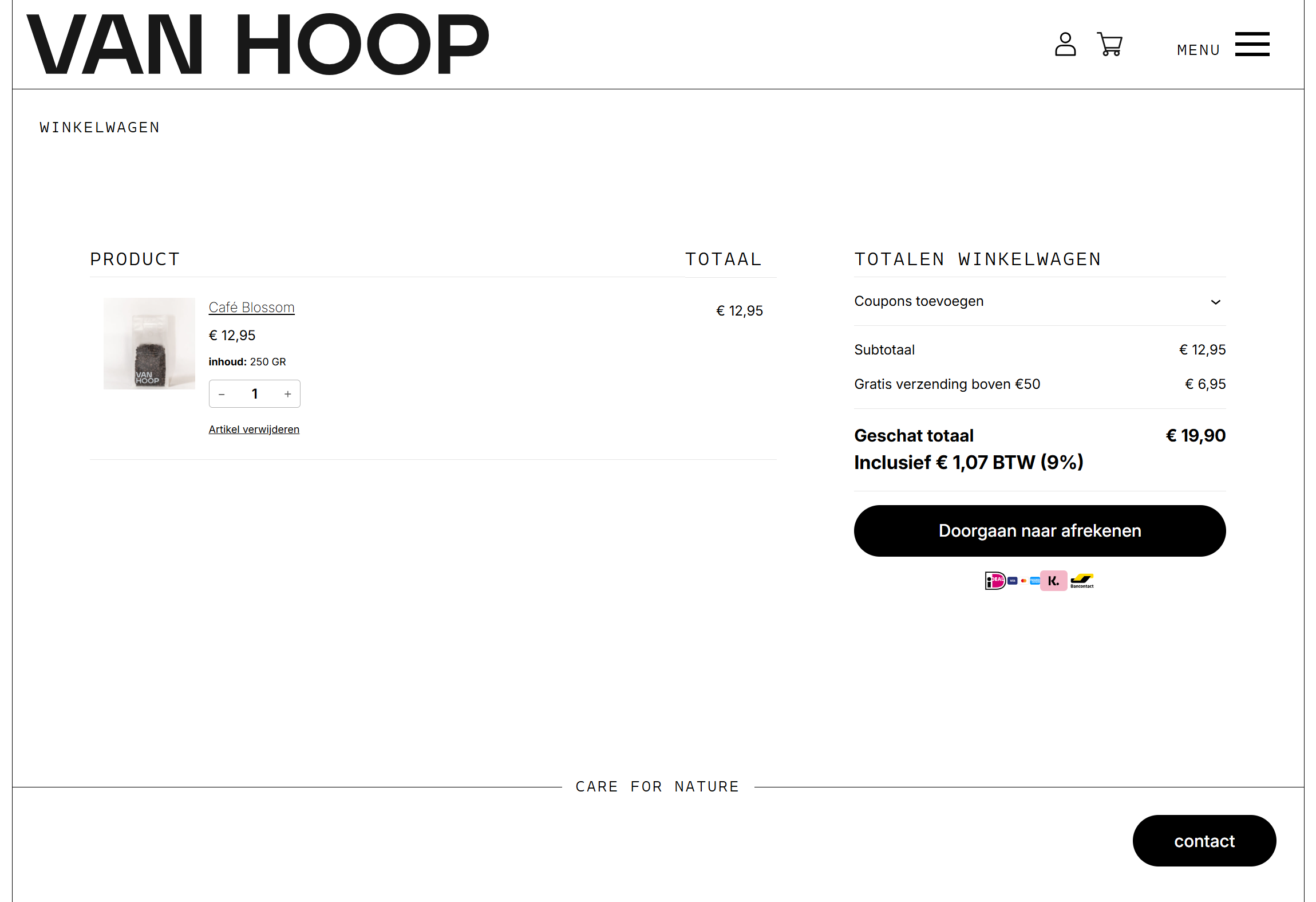Click the Bancontact payment logo
Screen dimensions: 1316x902
[1082, 581]
